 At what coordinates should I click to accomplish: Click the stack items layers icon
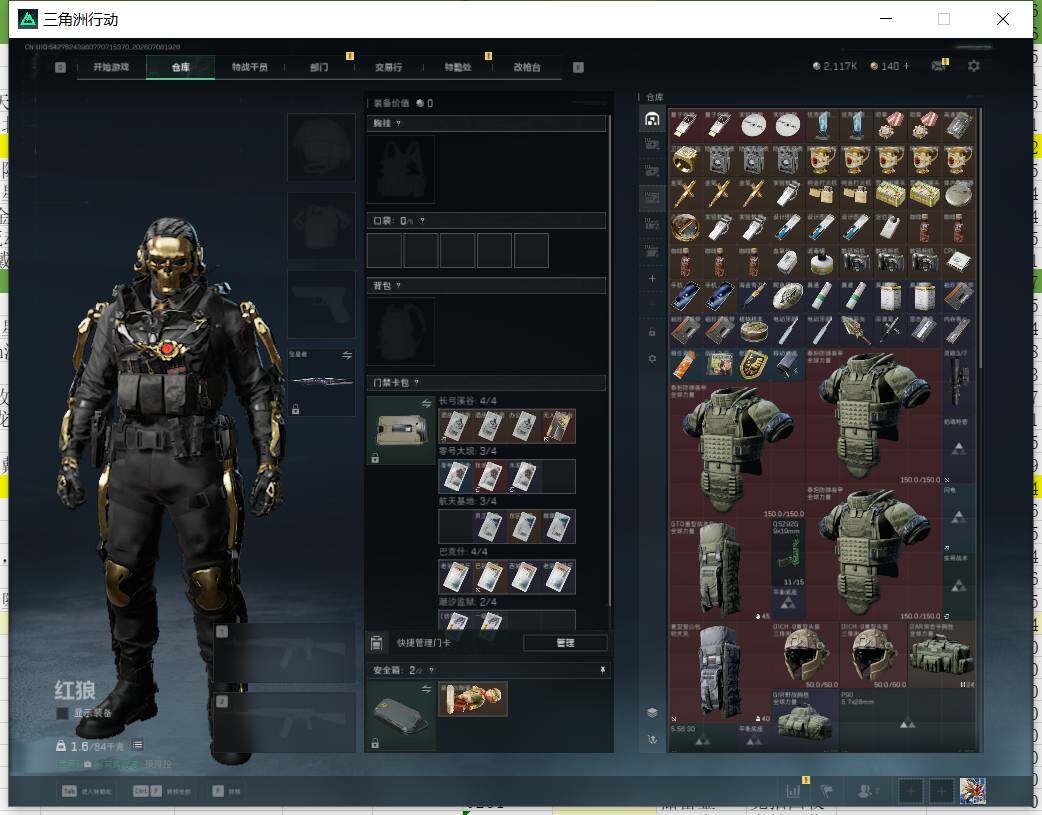point(652,713)
